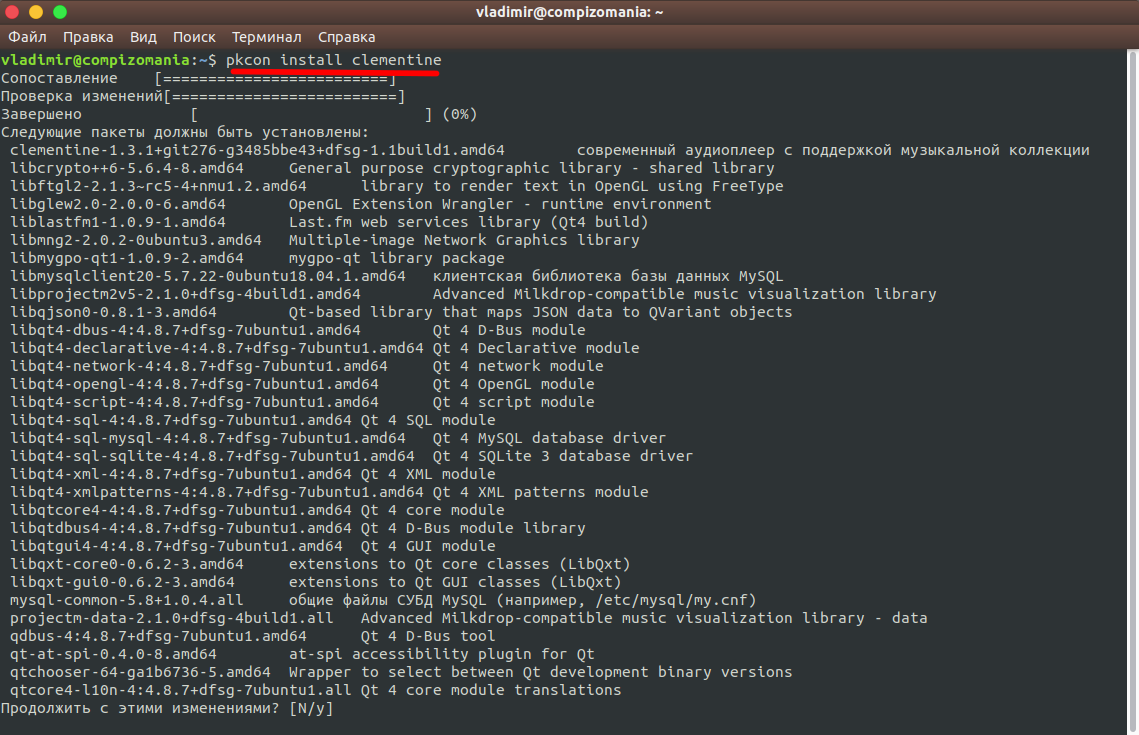Click the prompt vladimir@compizomania
This screenshot has height=735, width=1139.
coord(95,60)
